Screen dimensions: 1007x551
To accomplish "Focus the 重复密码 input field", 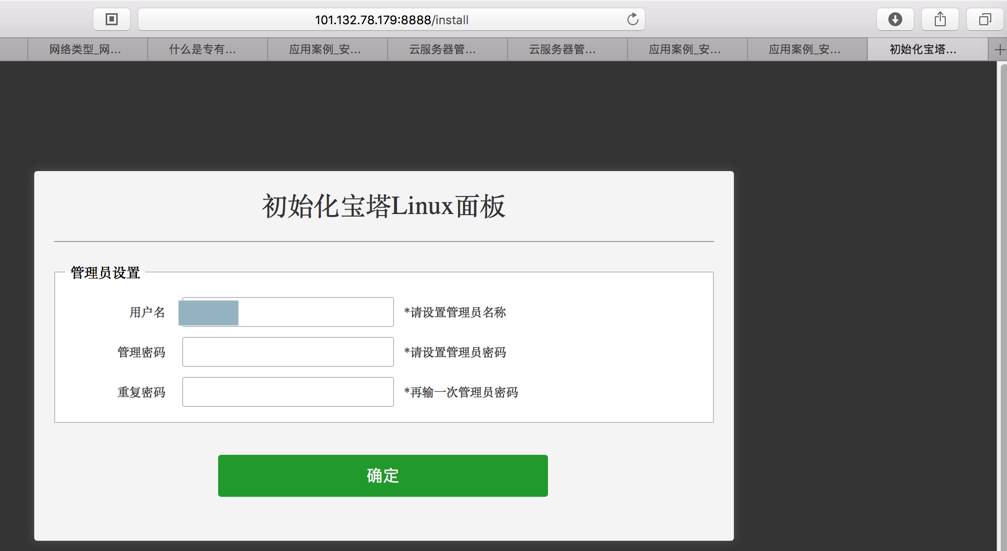I will coord(288,392).
